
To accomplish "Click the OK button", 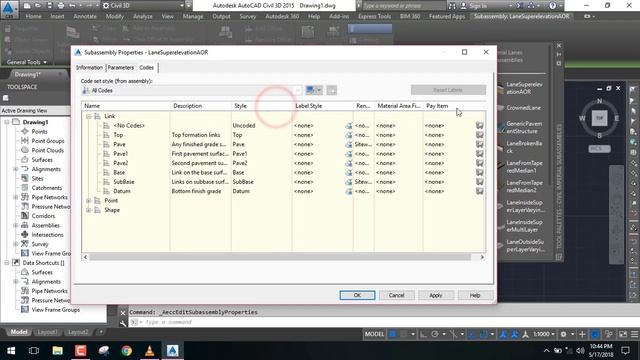I will tap(357, 295).
